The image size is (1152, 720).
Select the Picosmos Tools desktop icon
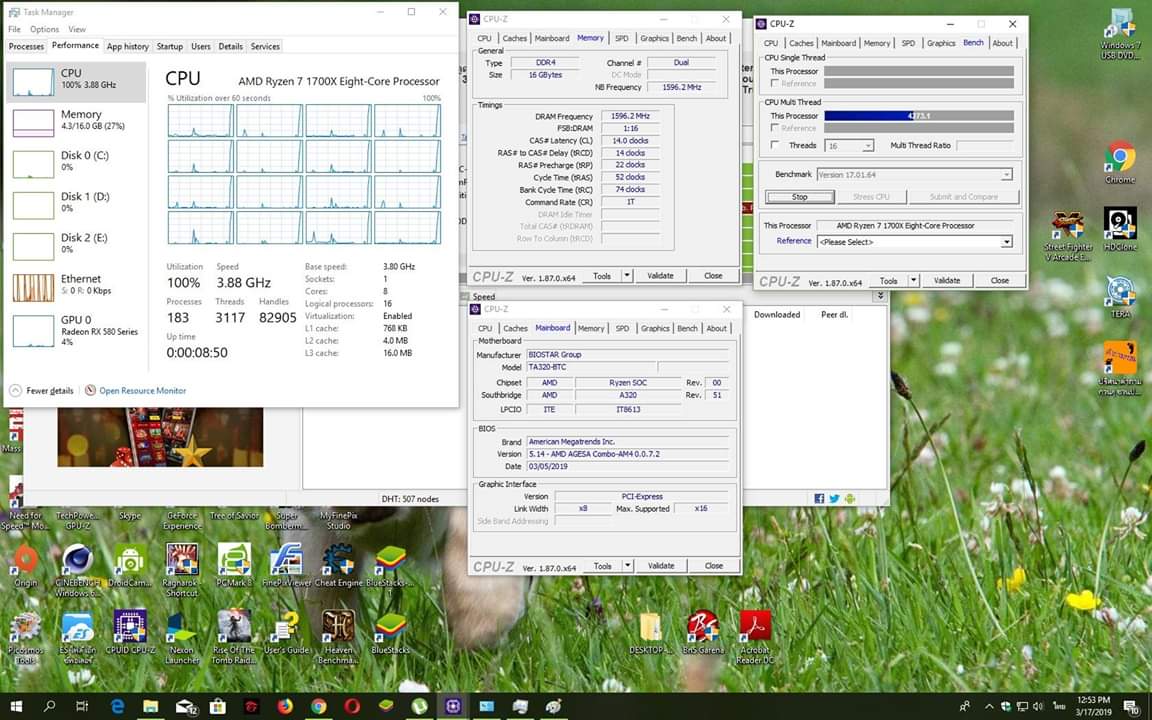point(26,638)
